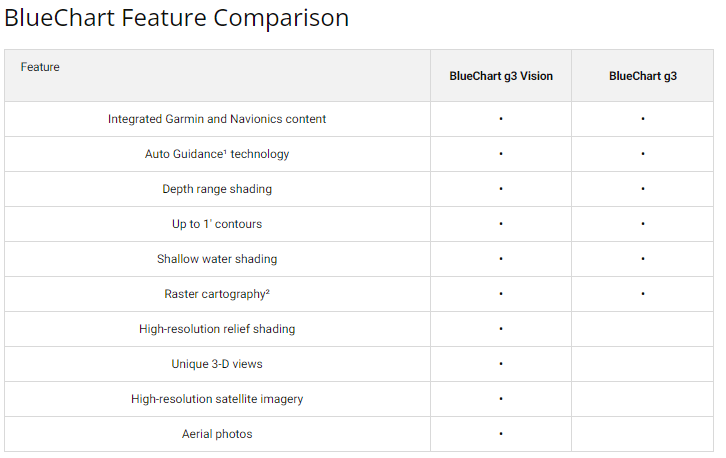Click the Unique 3-D views label
Image resolution: width=726 pixels, height=458 pixels.
[x=217, y=364]
